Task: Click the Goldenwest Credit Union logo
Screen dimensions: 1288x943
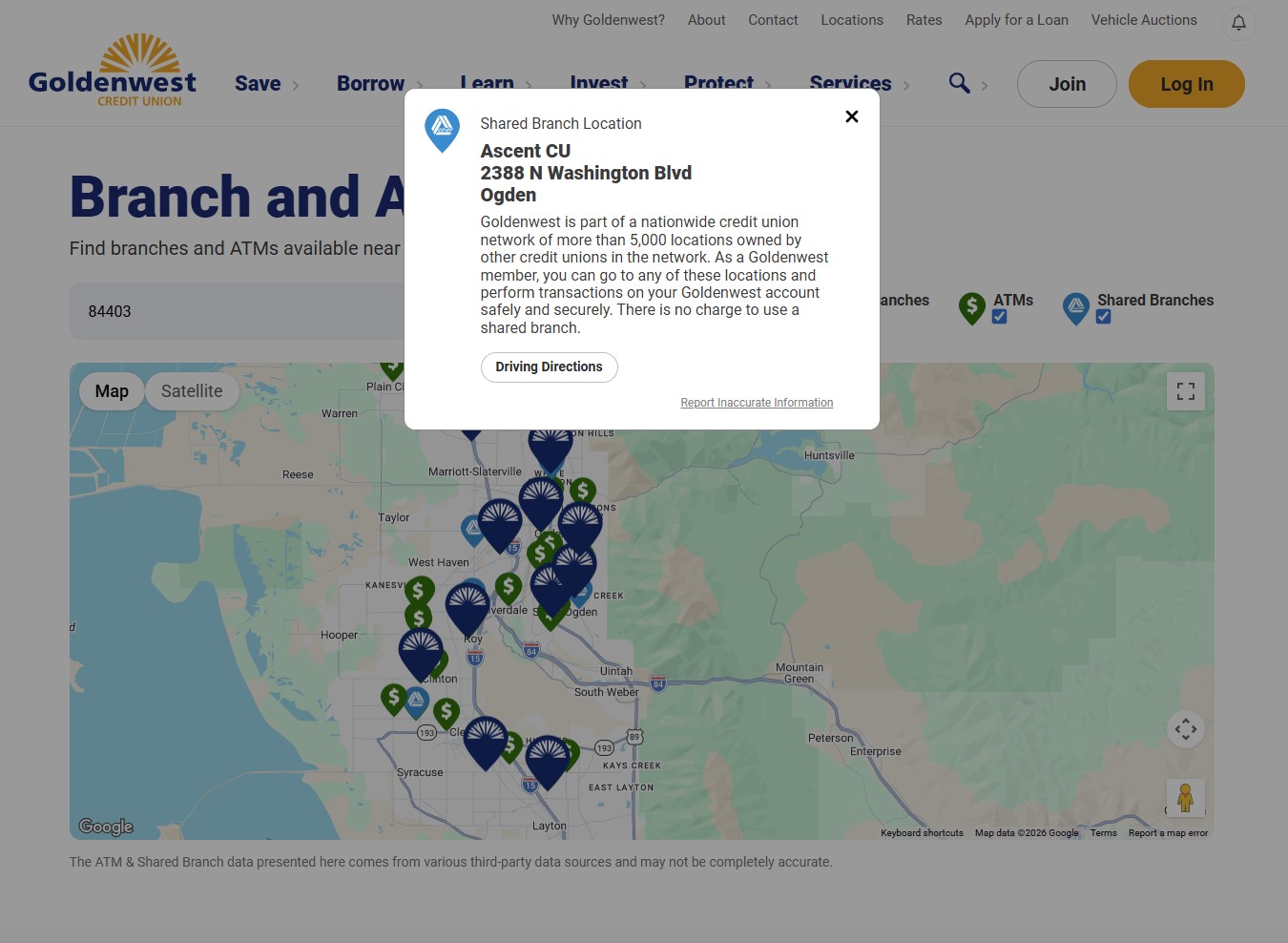Action: pos(111,67)
